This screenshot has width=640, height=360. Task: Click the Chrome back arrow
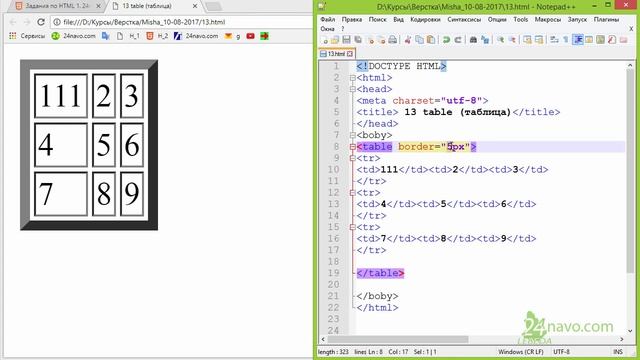[x=13, y=22]
